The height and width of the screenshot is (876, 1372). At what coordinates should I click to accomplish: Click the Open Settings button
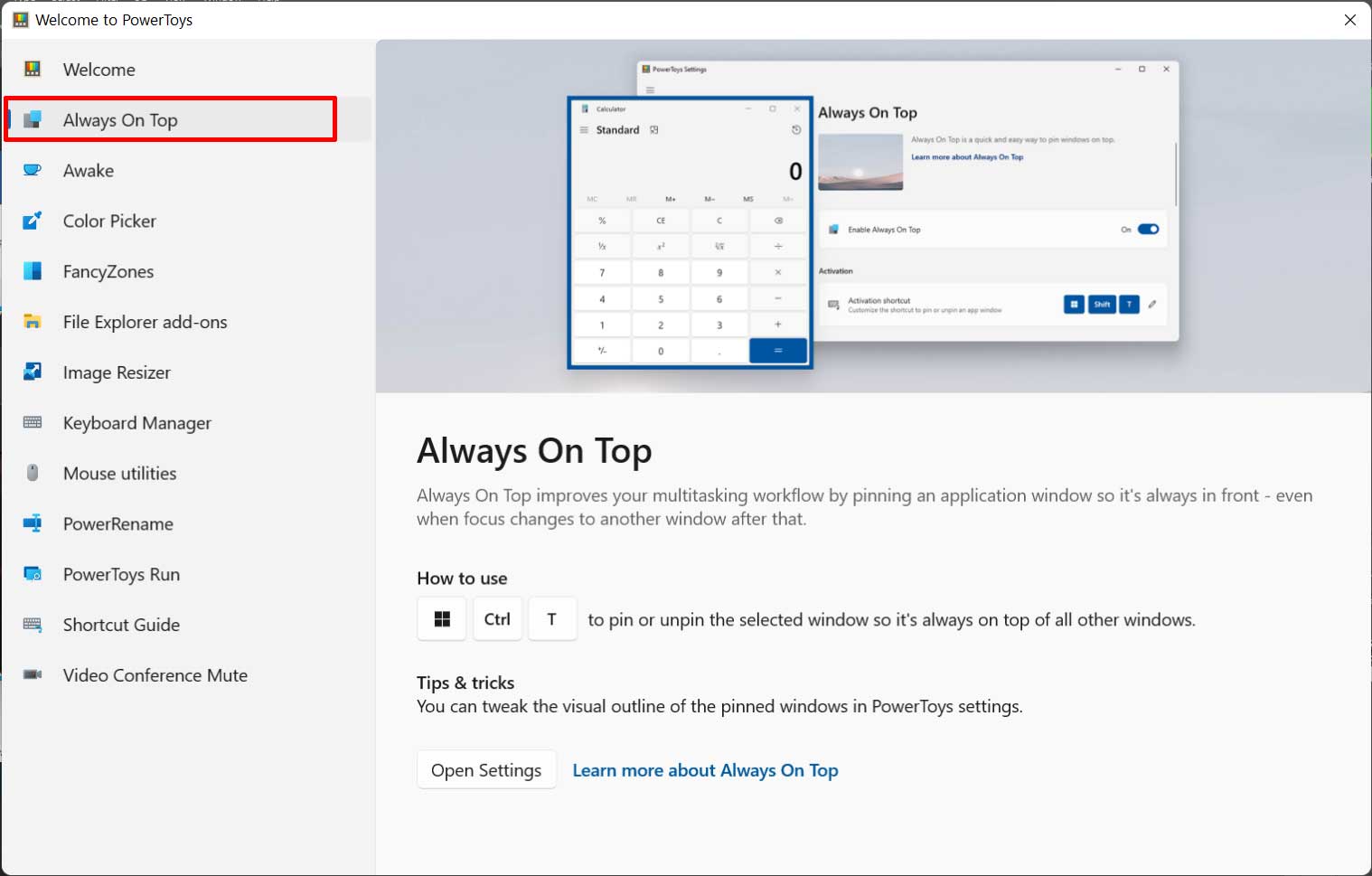(x=486, y=769)
